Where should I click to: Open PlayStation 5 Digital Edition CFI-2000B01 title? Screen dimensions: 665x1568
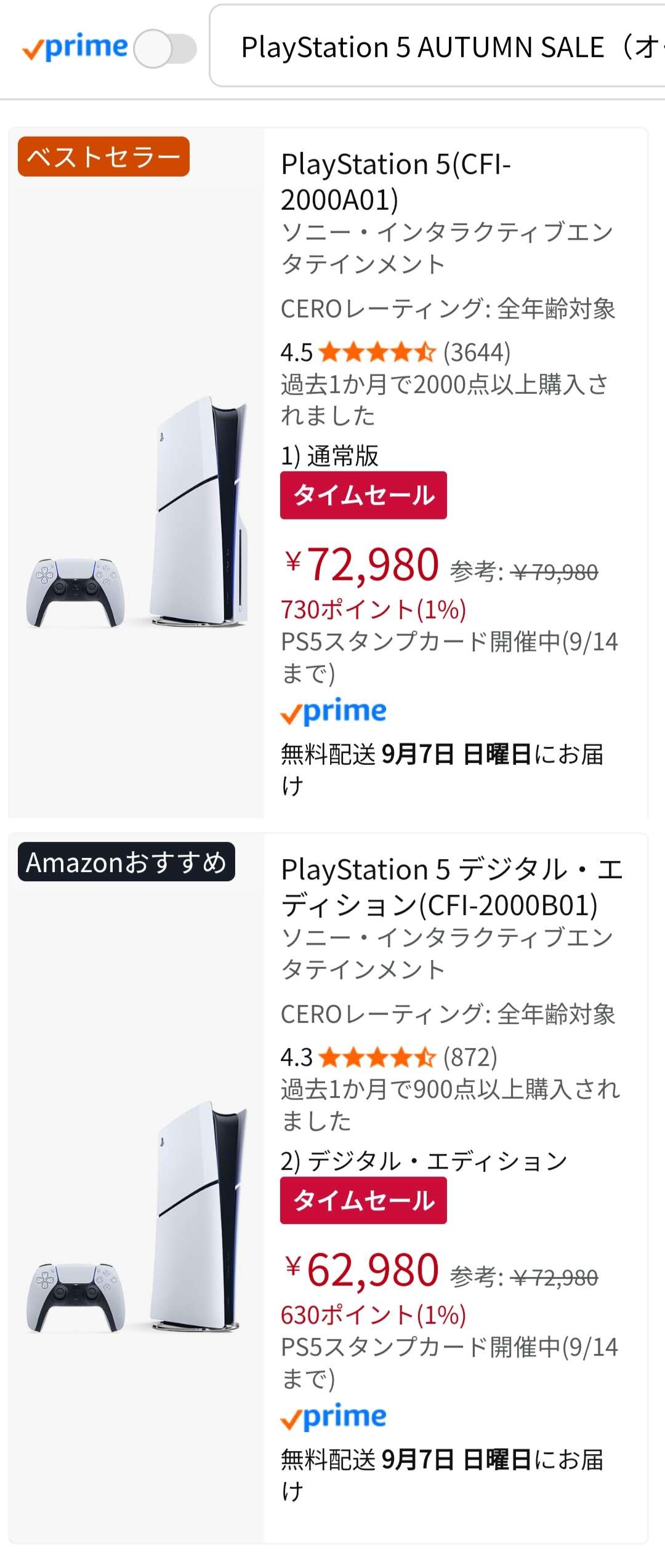451,887
